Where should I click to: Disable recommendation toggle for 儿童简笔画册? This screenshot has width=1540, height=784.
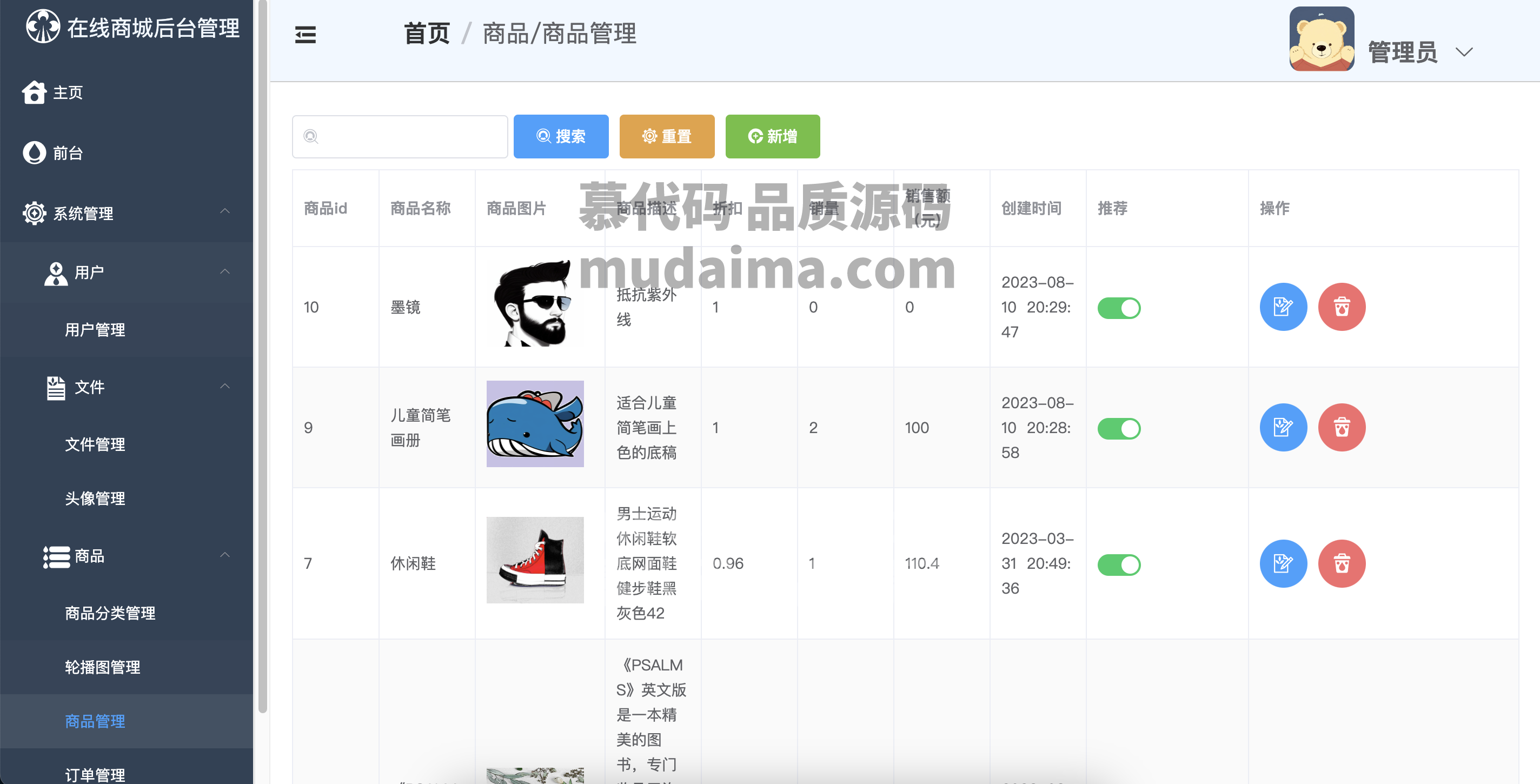(1119, 428)
